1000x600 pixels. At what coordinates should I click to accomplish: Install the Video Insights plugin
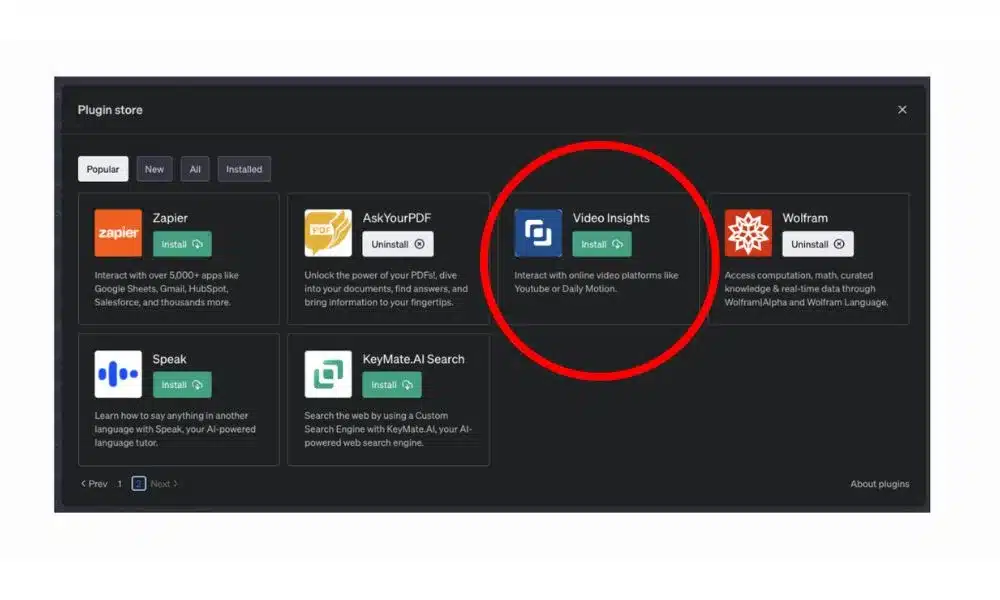[x=601, y=244]
